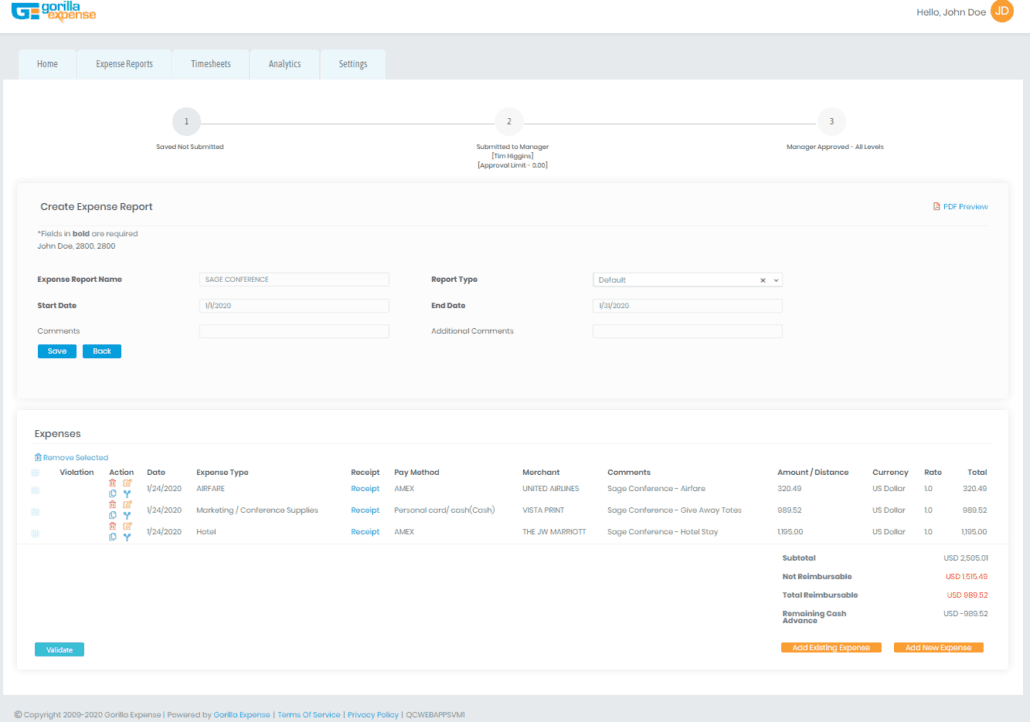Viewport: 1030px width, 722px height.
Task: Delete the Hotel expense using trash icon
Action: coord(112,525)
